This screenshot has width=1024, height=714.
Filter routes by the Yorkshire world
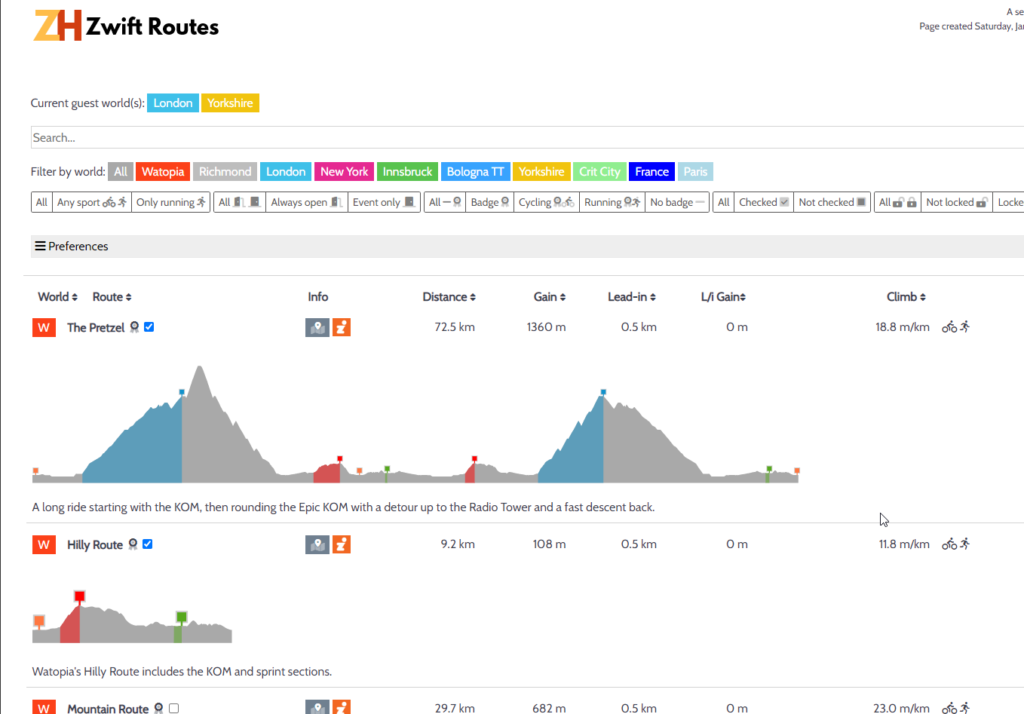pyautogui.click(x=541, y=171)
